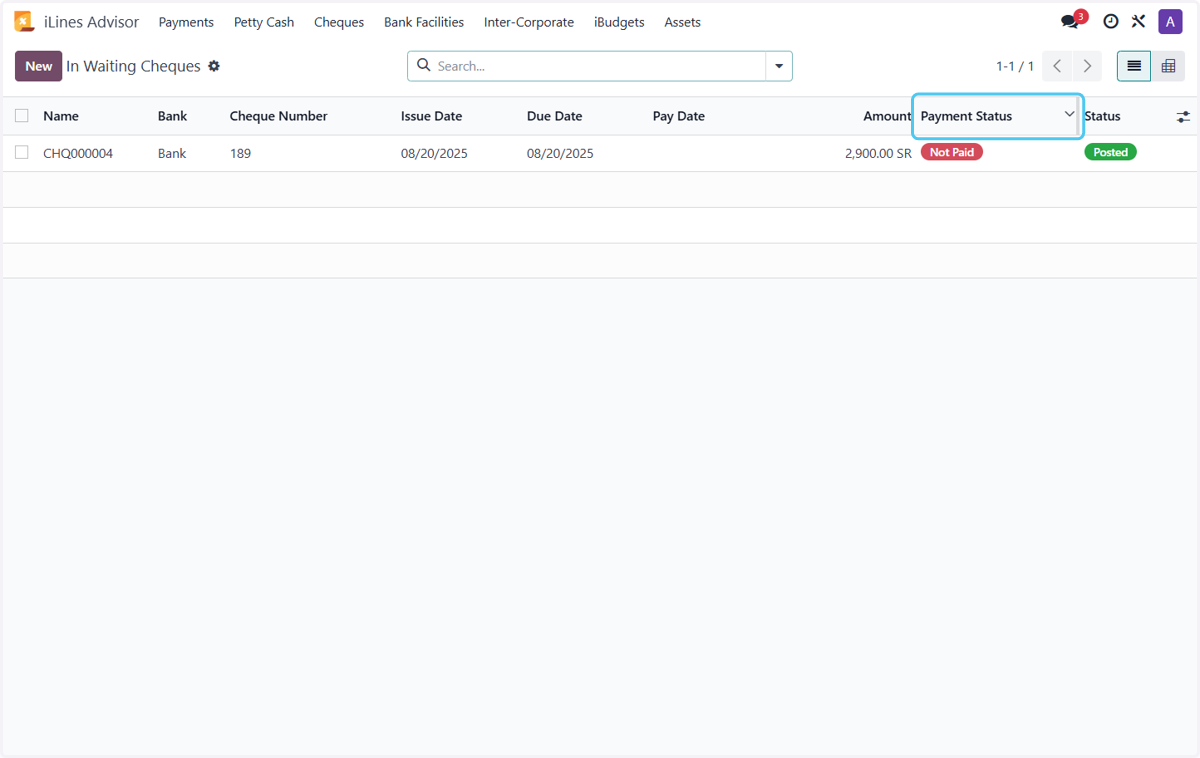Click the Bank cell in CHQ000004 row
The width and height of the screenshot is (1200, 758).
point(172,153)
